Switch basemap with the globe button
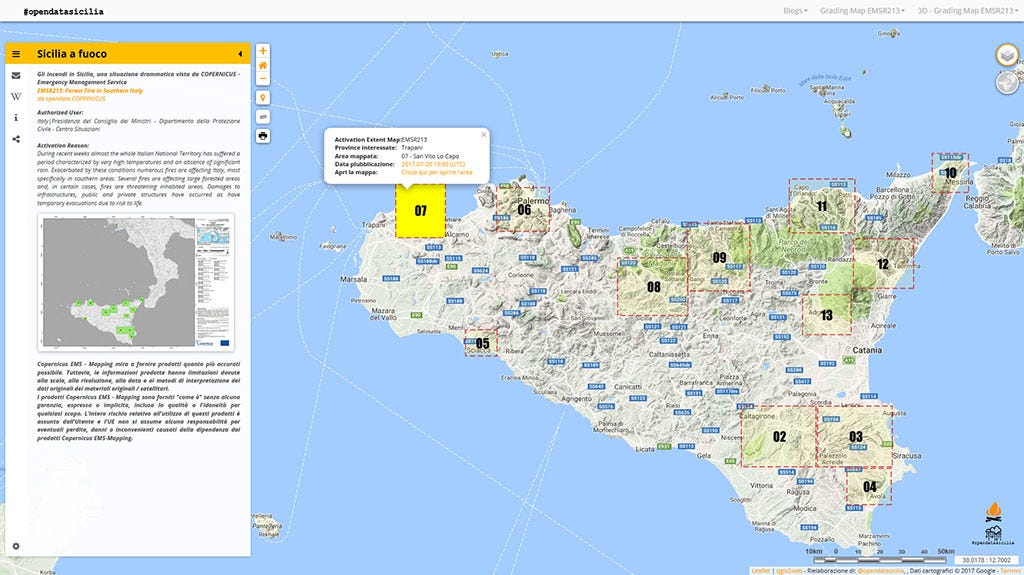 pyautogui.click(x=1007, y=83)
